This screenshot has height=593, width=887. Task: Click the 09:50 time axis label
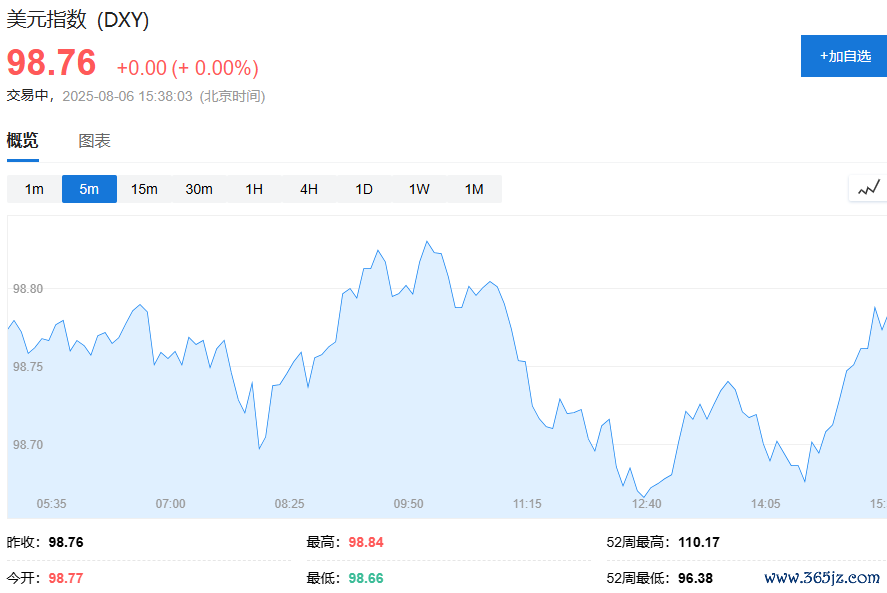pyautogui.click(x=408, y=504)
